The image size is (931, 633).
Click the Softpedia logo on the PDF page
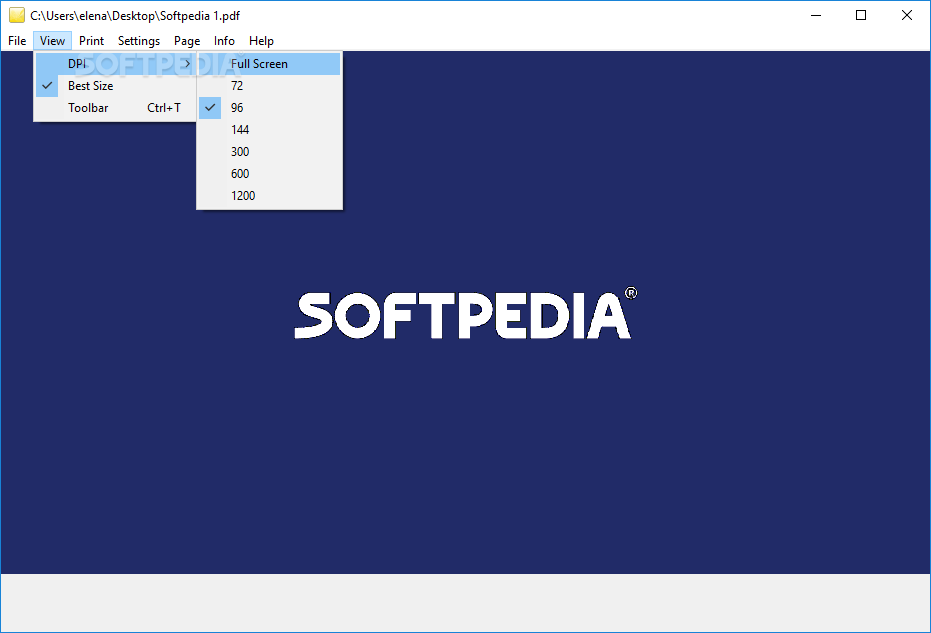(x=466, y=314)
